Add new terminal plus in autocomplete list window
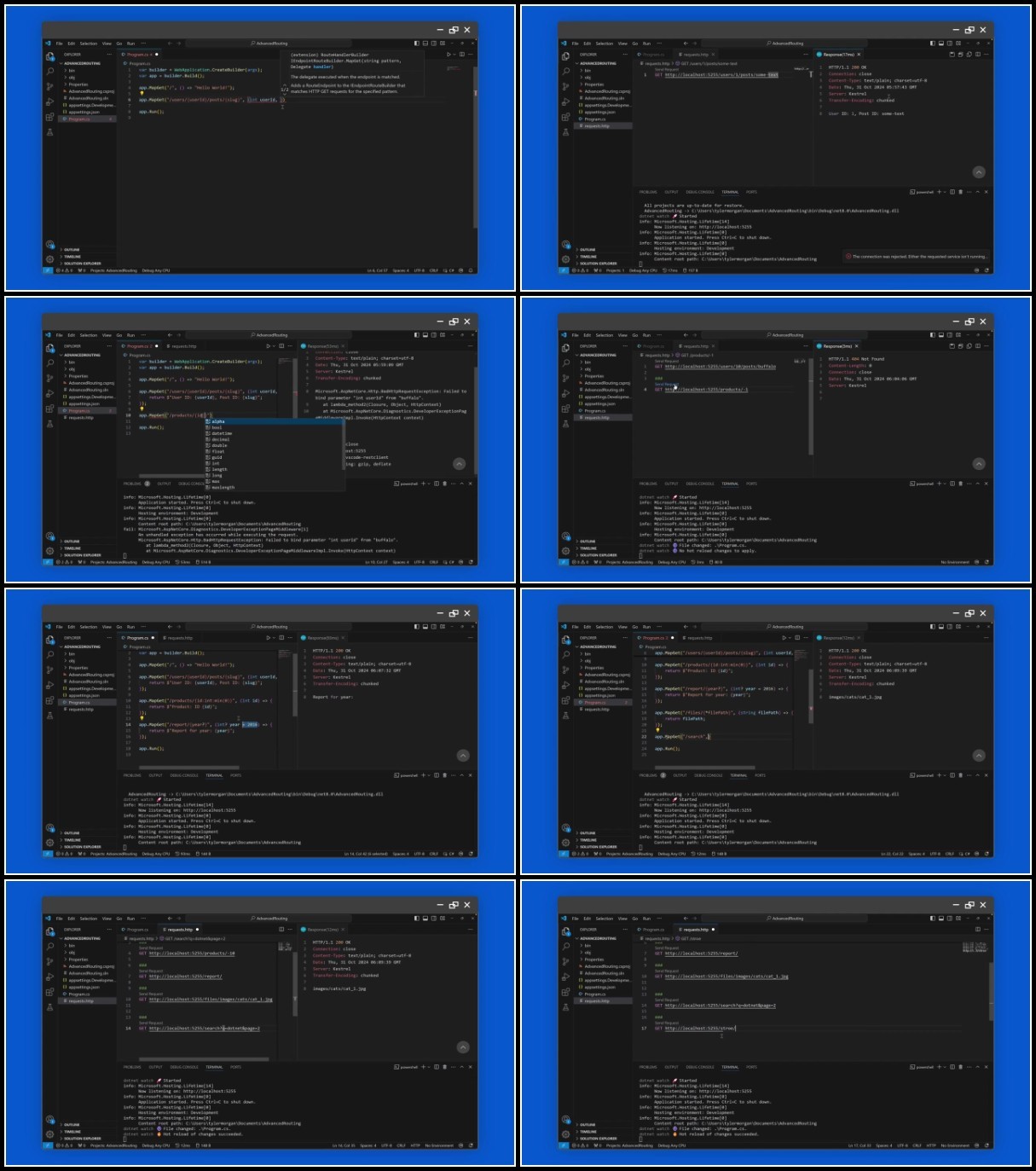Screen dimensions: 1036x1171 [x=423, y=484]
